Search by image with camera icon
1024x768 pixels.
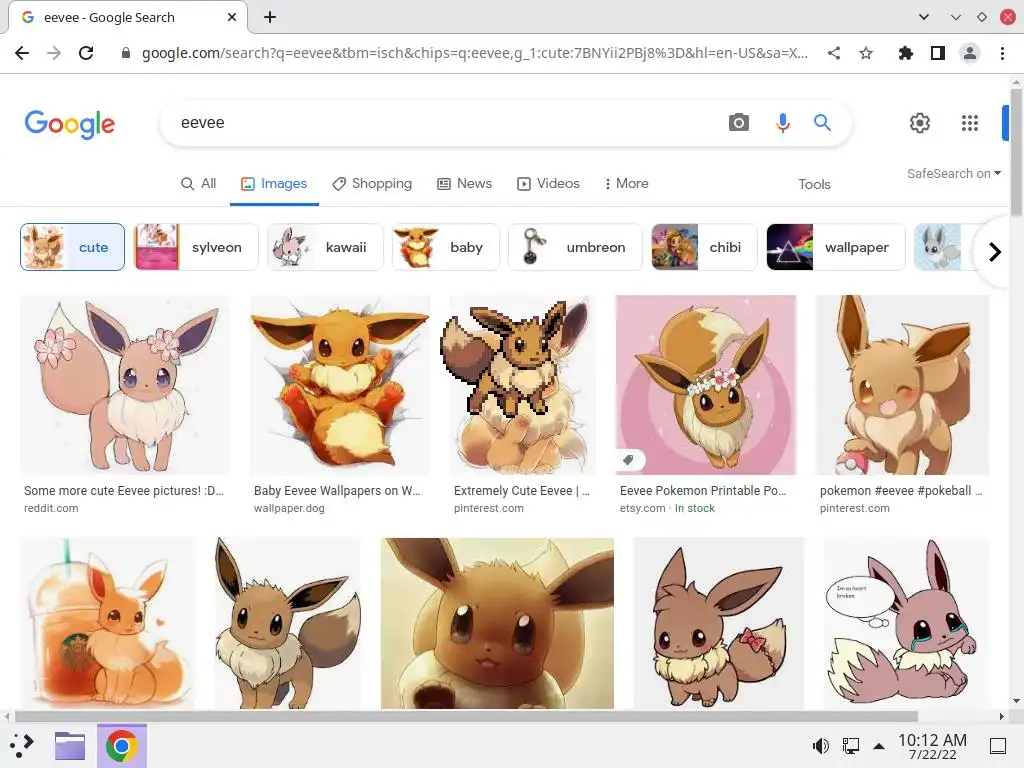click(739, 122)
